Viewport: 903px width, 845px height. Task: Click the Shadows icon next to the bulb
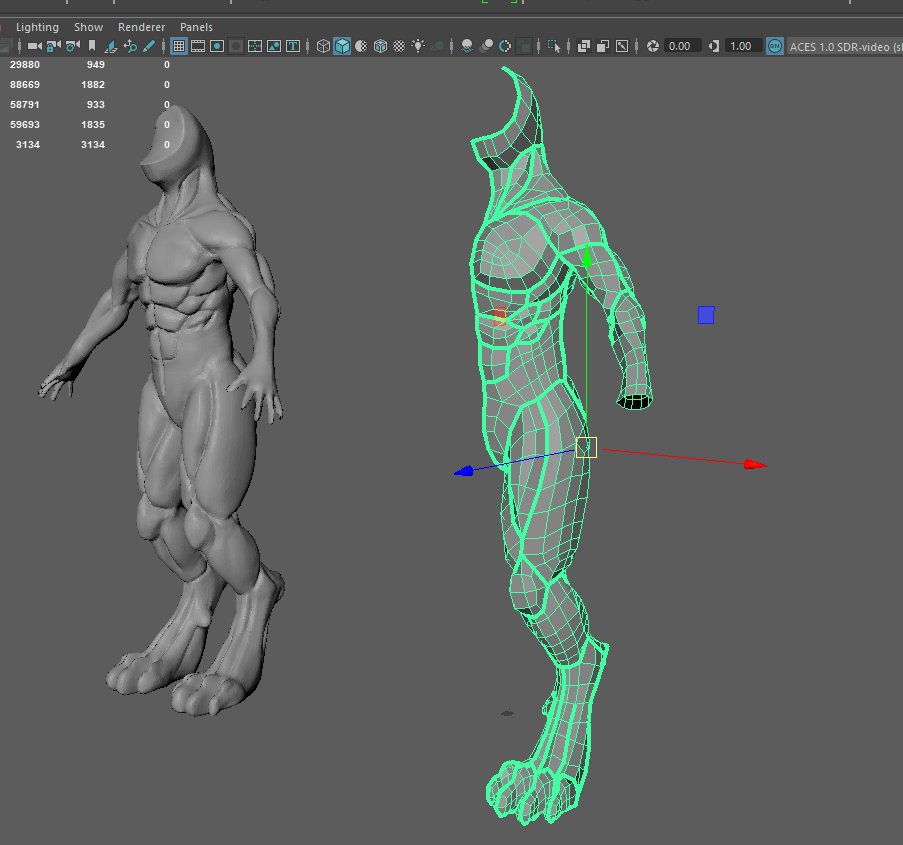coord(437,46)
